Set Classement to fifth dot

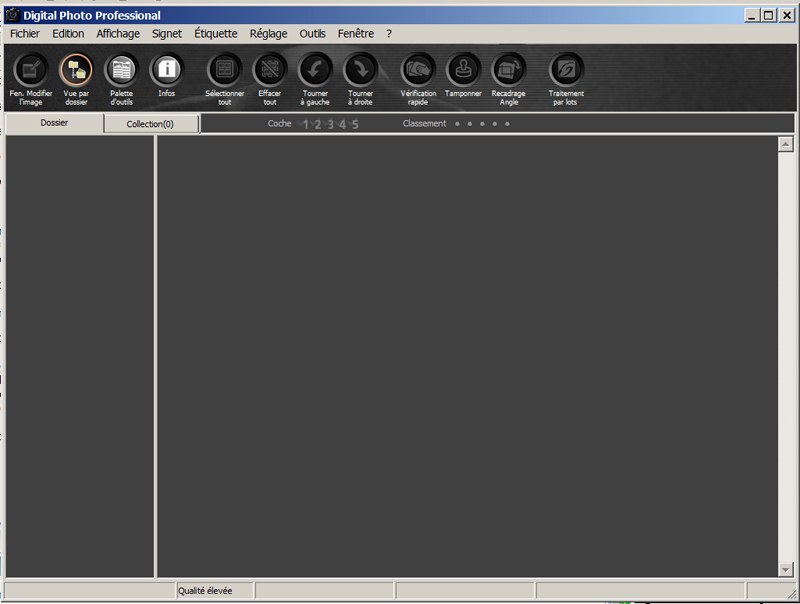pos(507,124)
